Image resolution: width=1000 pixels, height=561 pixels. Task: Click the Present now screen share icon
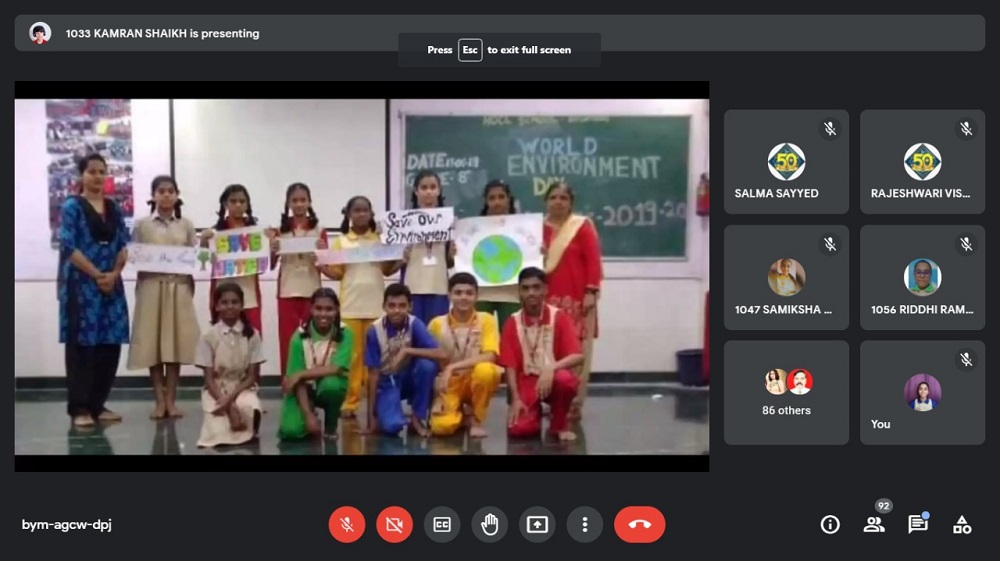pyautogui.click(x=537, y=524)
